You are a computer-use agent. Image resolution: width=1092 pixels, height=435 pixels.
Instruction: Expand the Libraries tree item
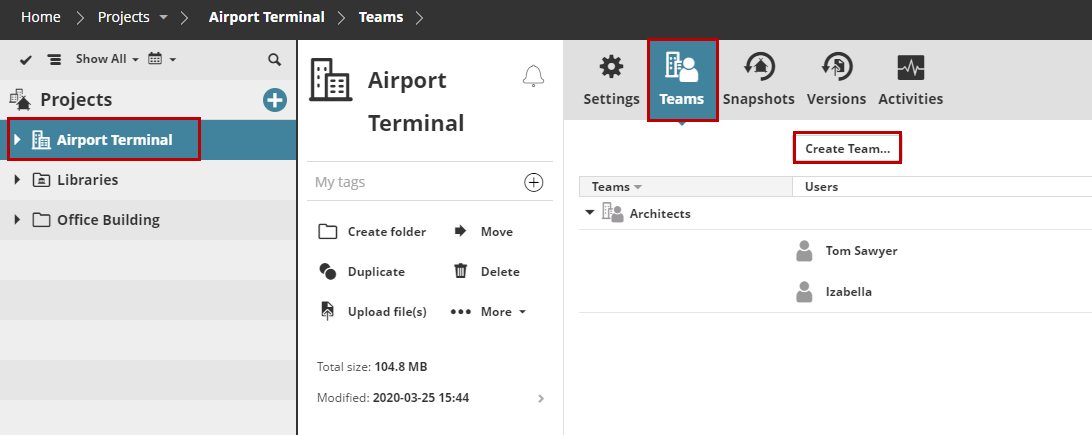17,180
